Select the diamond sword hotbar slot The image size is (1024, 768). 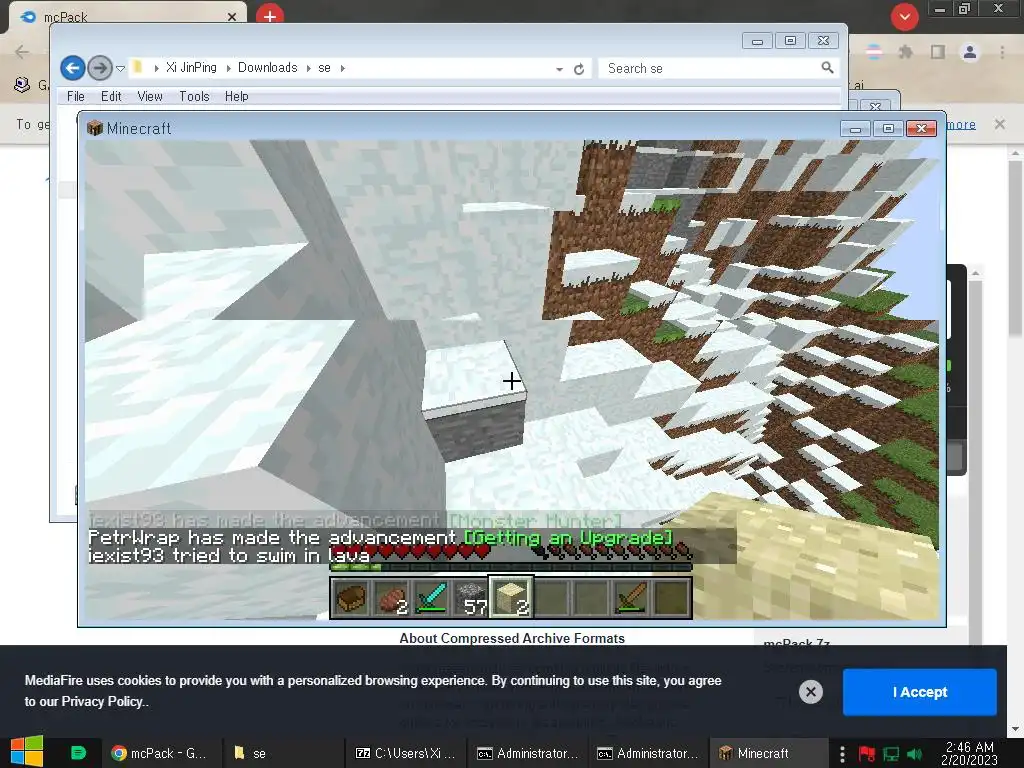(x=431, y=598)
